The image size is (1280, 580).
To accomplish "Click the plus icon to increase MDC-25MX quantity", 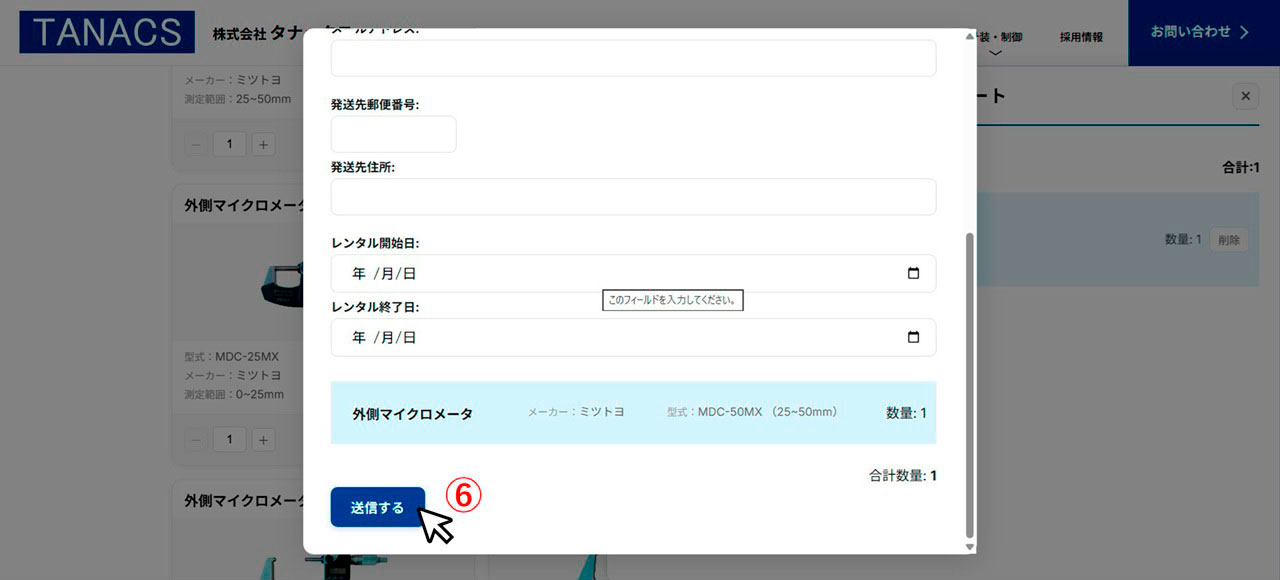I will click(x=263, y=439).
